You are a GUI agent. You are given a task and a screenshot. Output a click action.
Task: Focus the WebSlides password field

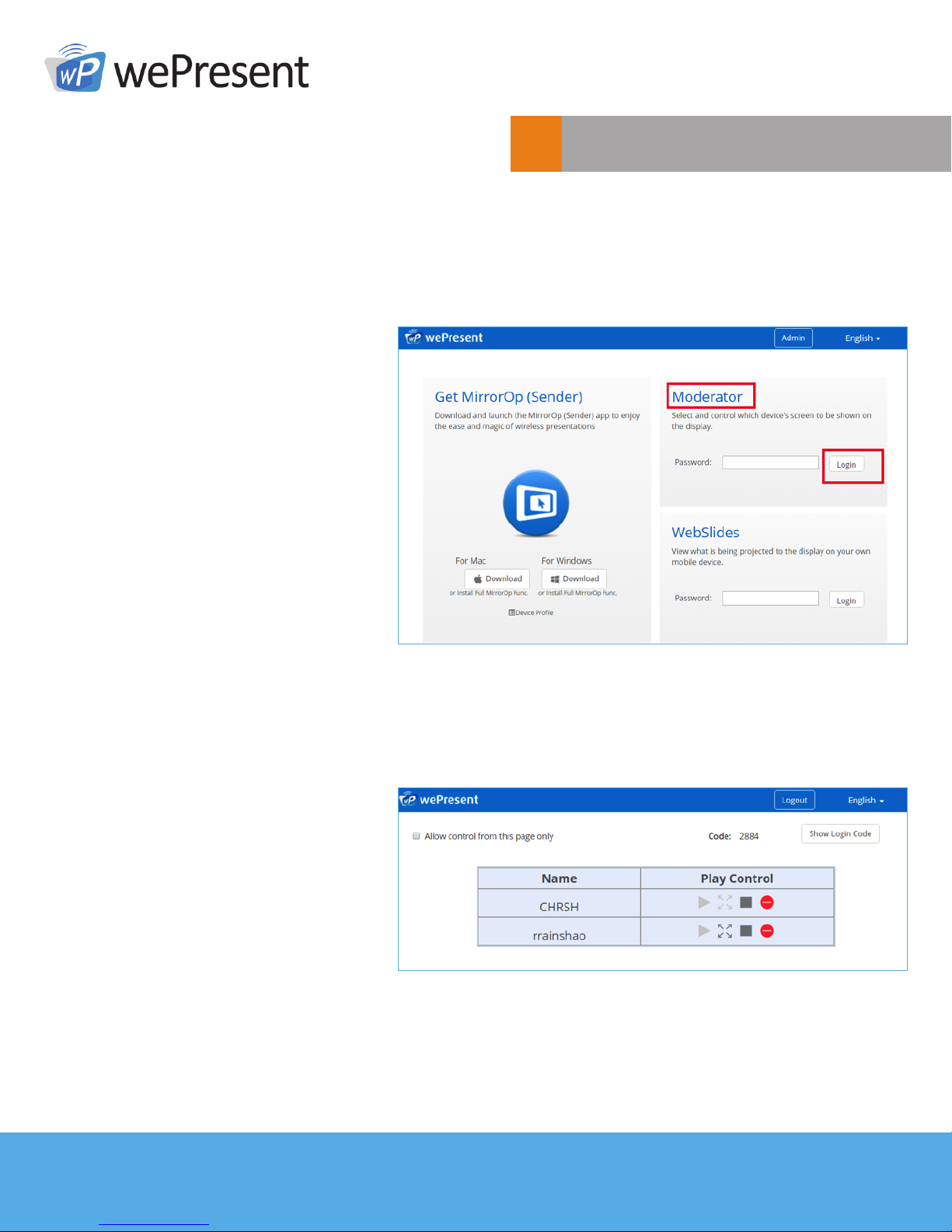coord(770,598)
